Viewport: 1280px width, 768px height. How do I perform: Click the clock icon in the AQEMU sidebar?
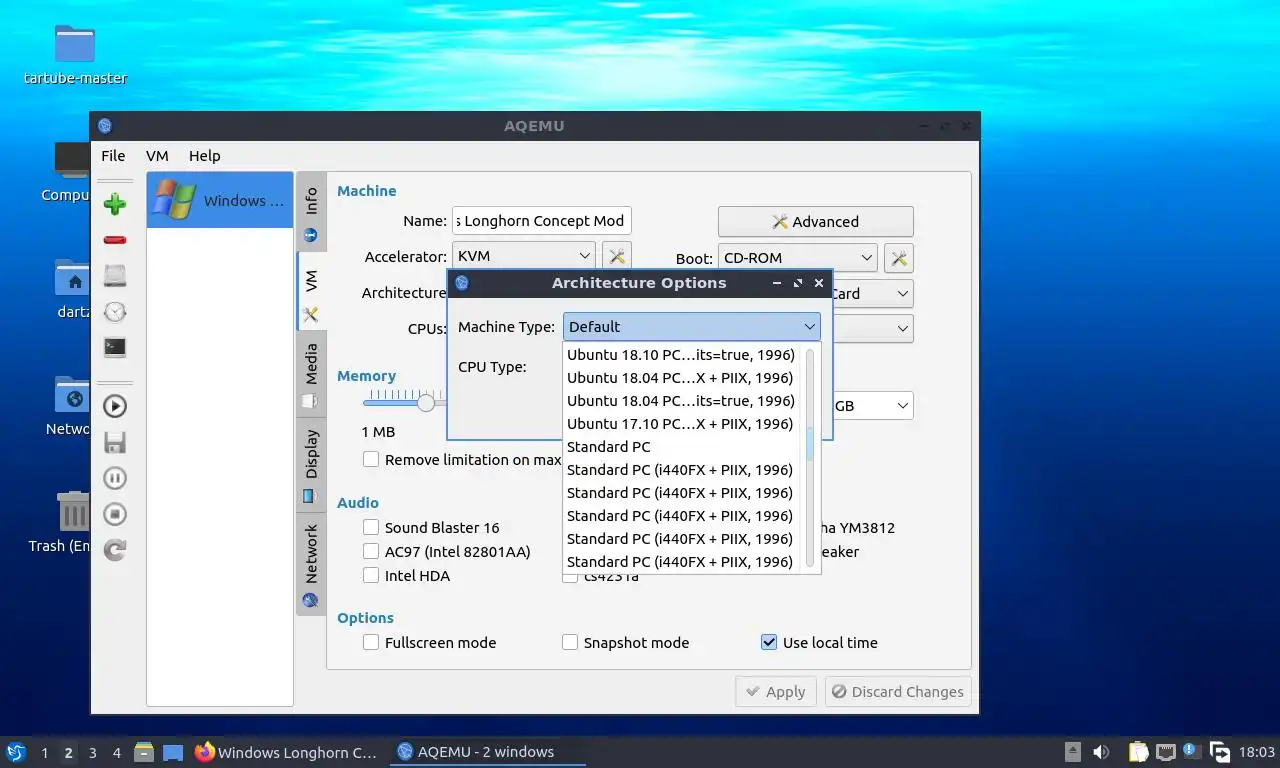click(115, 312)
